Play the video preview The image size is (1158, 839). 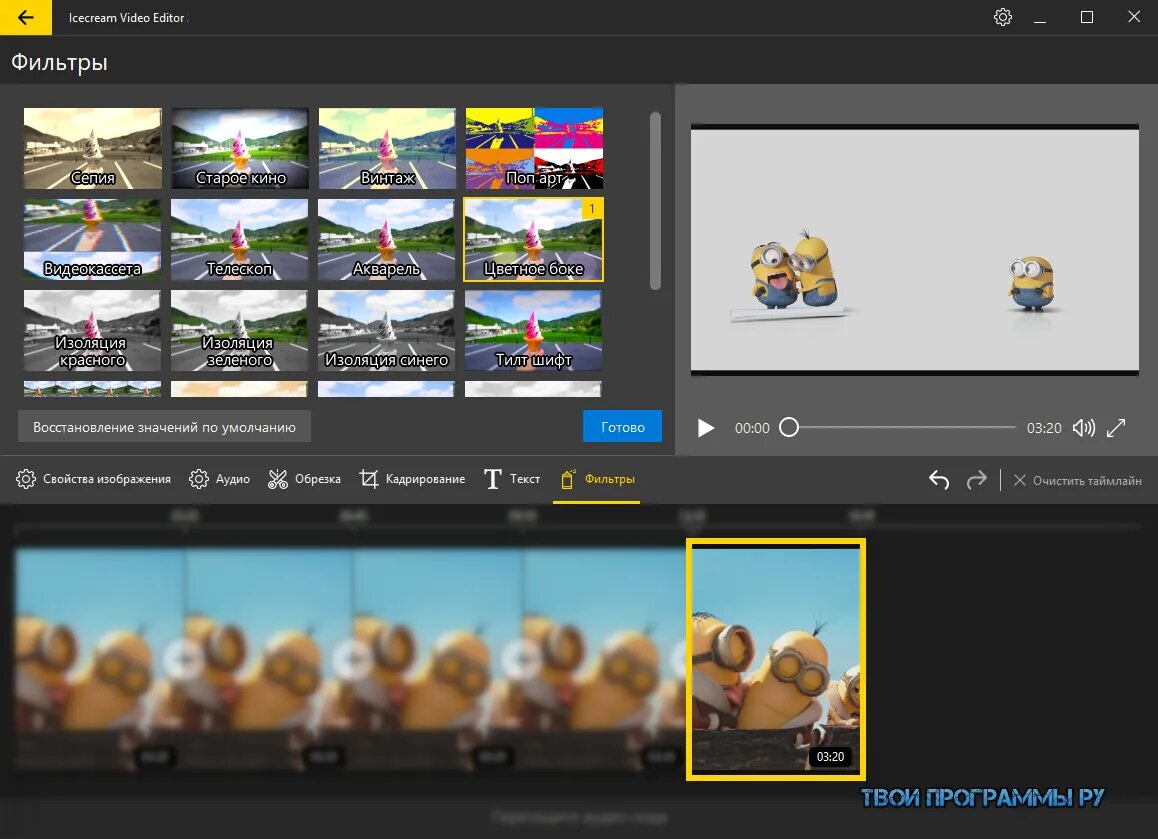pyautogui.click(x=706, y=428)
